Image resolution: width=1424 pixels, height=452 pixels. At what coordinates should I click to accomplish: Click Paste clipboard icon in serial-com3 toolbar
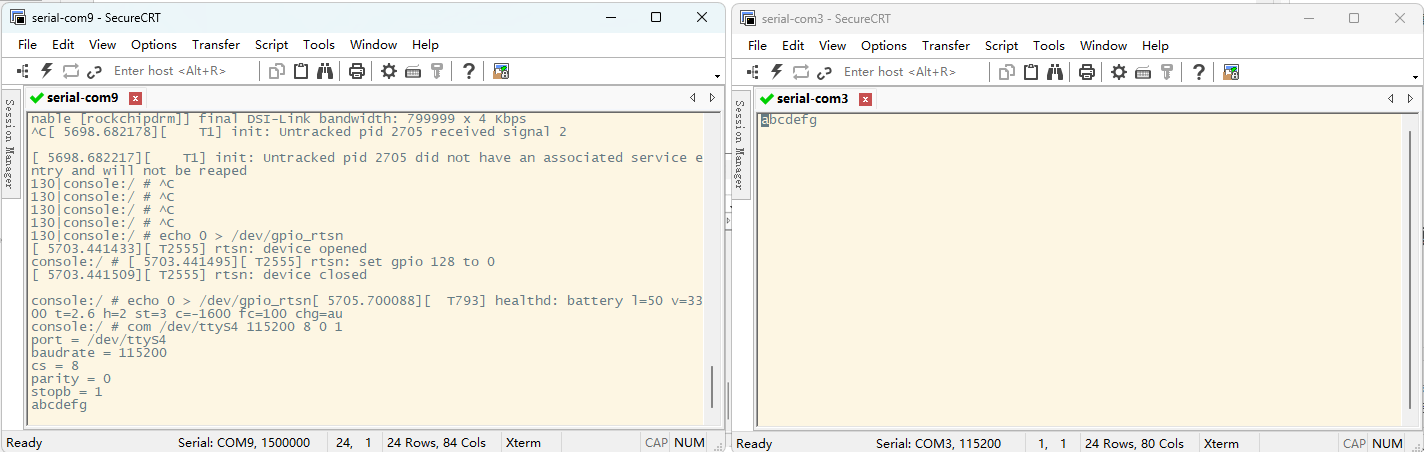[1031, 71]
